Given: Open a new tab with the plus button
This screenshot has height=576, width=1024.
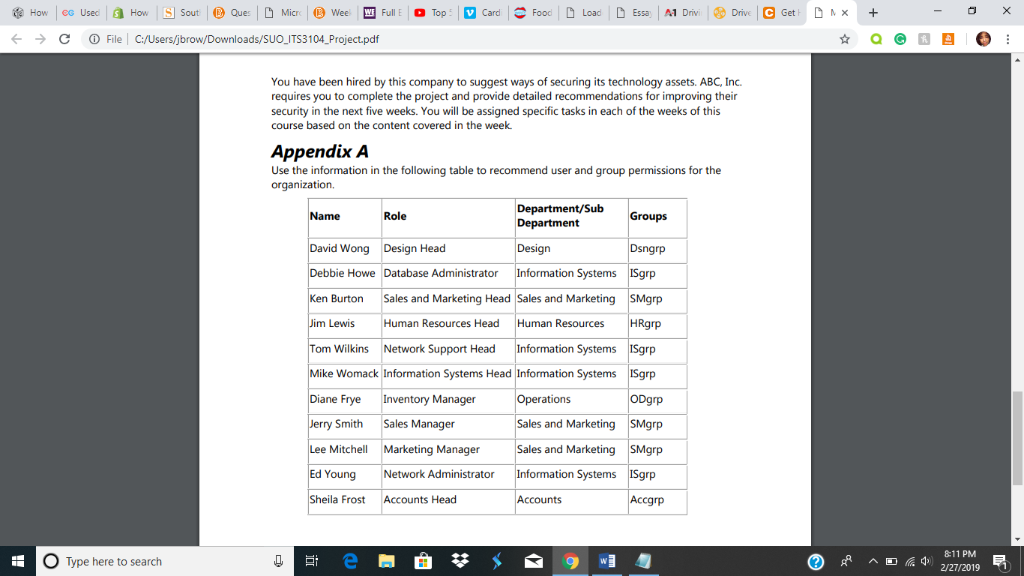Looking at the screenshot, I should [872, 14].
